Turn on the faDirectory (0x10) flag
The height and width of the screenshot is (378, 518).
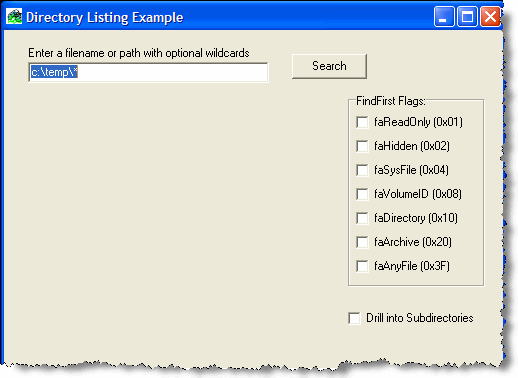(362, 218)
